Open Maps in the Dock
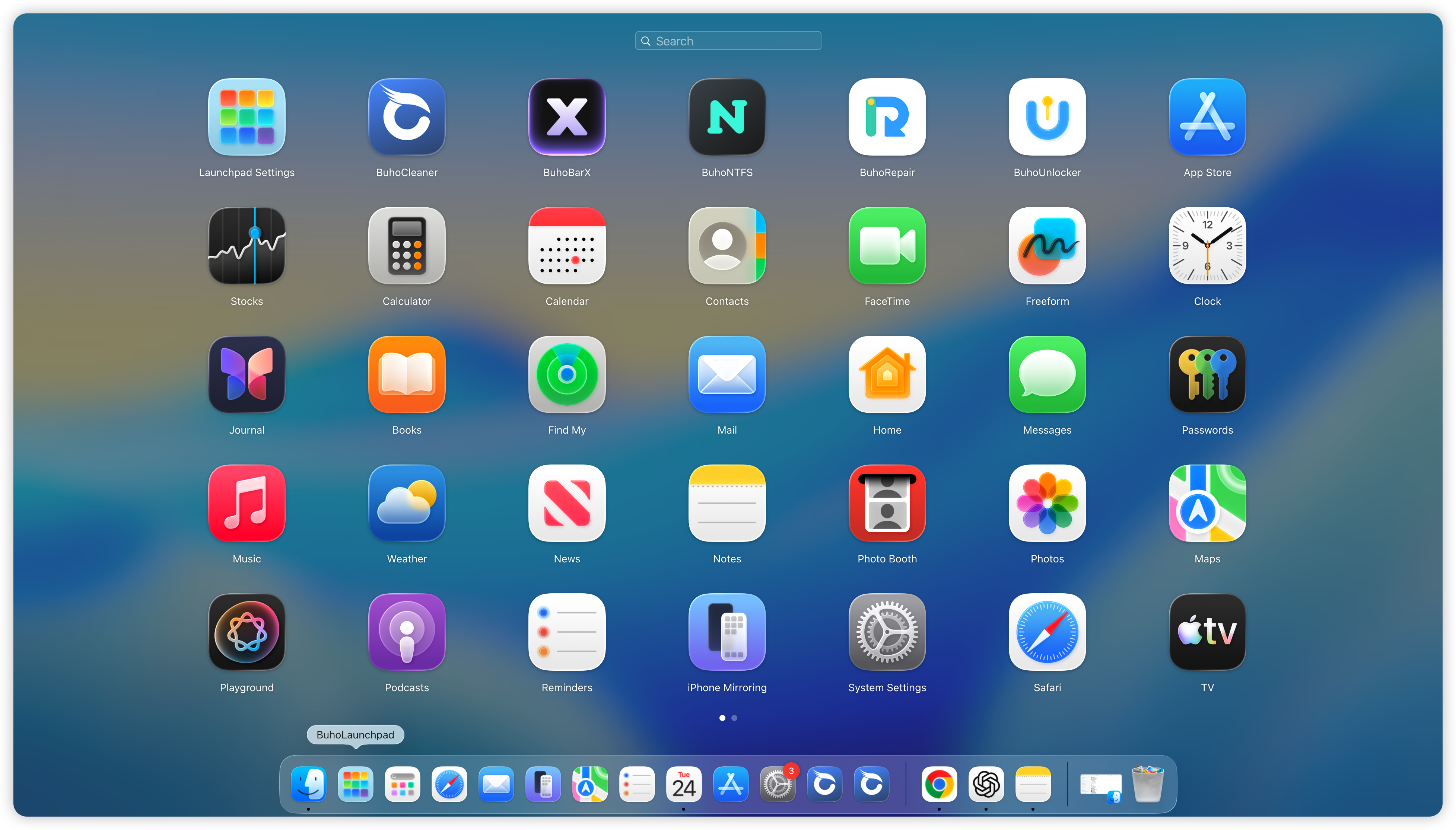Image resolution: width=1456 pixels, height=830 pixels. 590,785
